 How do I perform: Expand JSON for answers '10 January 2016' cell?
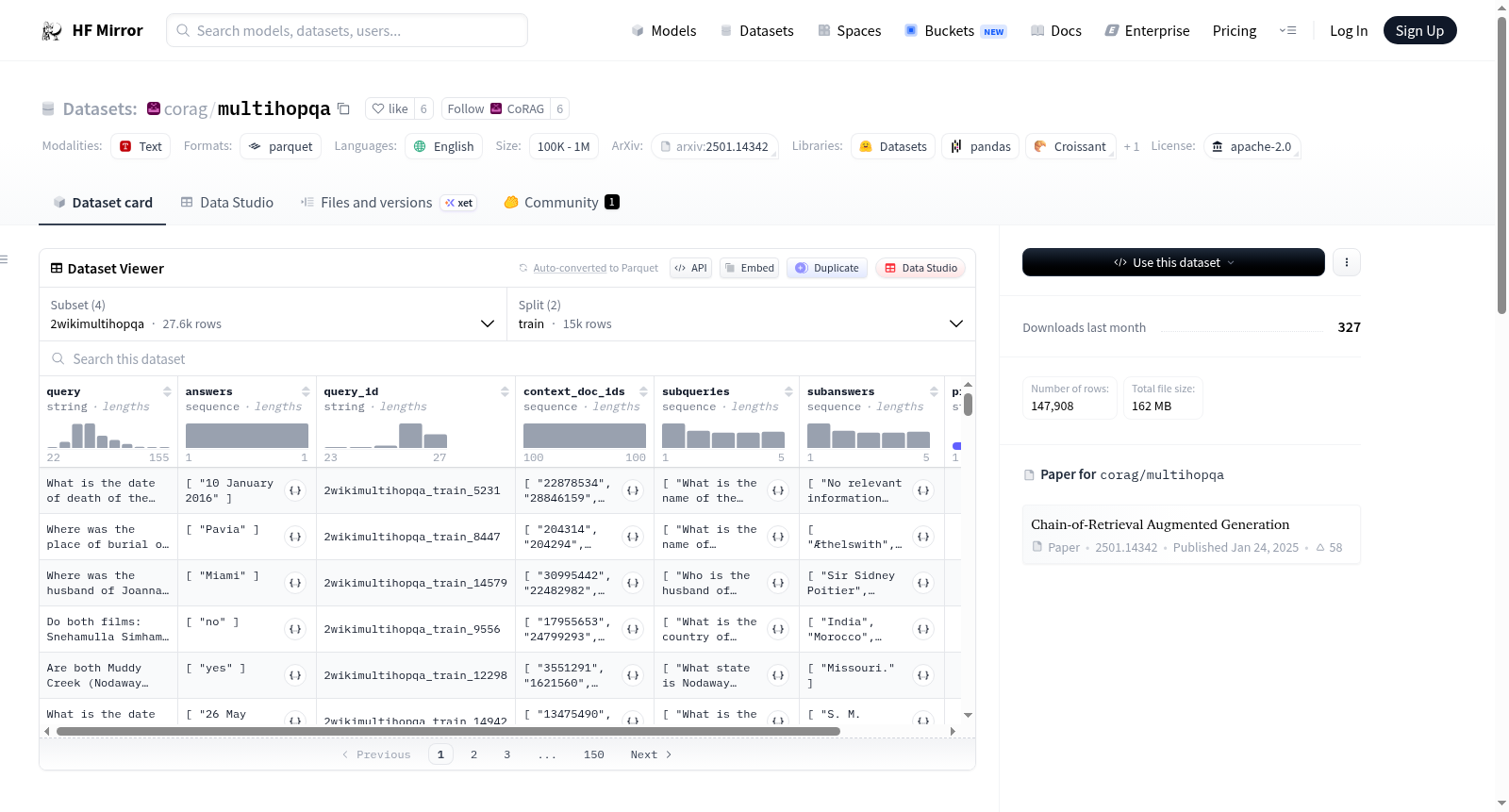click(295, 490)
